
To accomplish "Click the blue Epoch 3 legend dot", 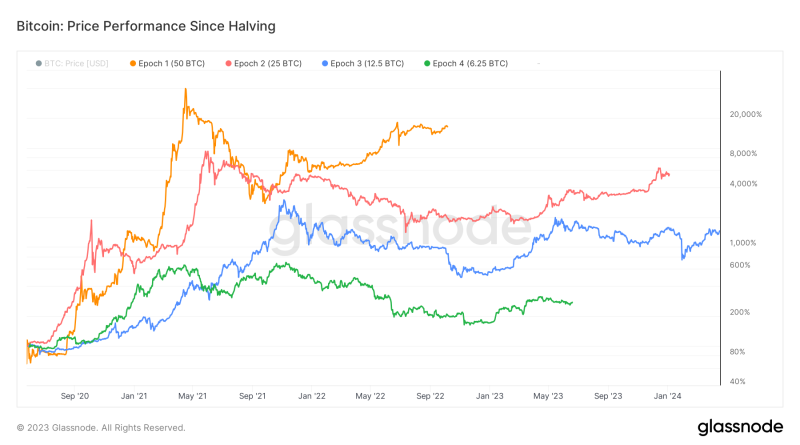I will pos(326,63).
